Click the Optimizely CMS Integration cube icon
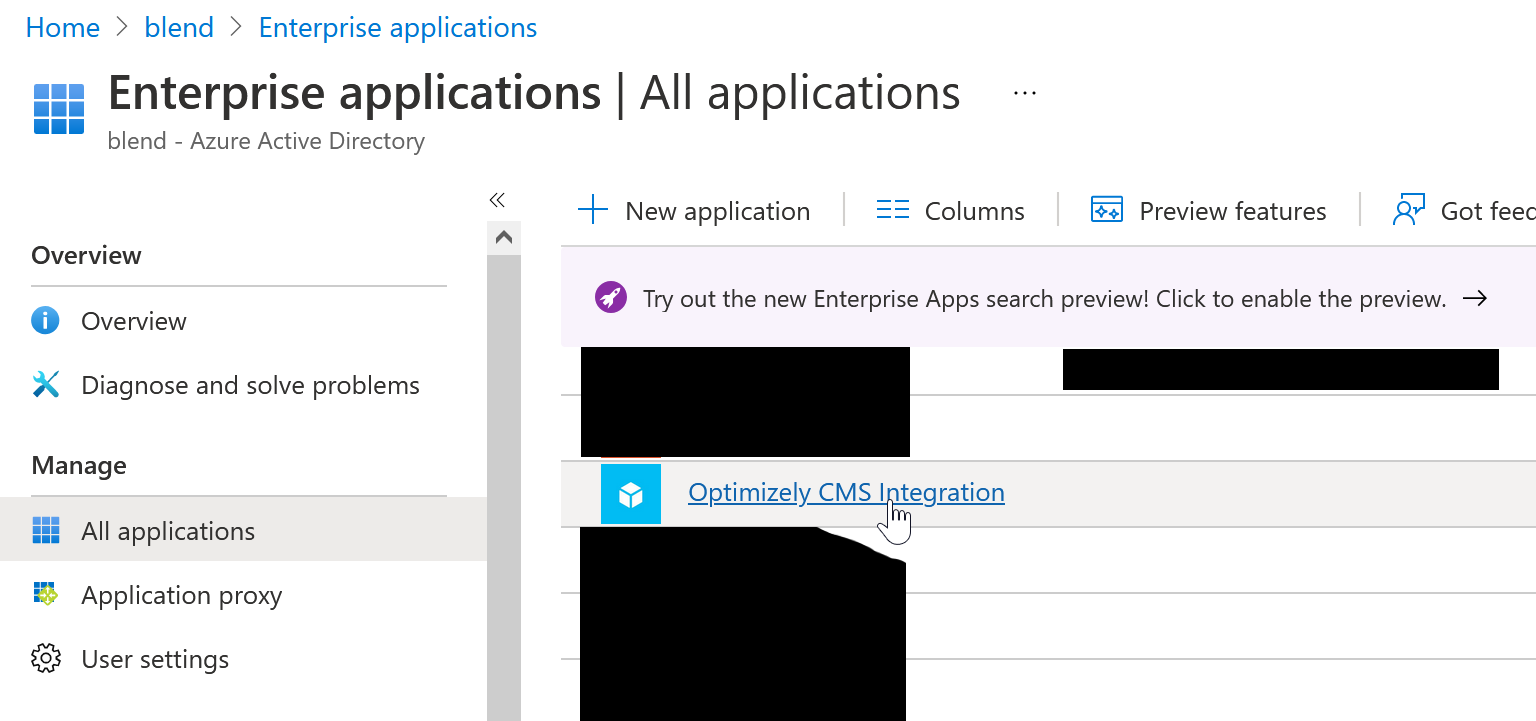 (631, 494)
